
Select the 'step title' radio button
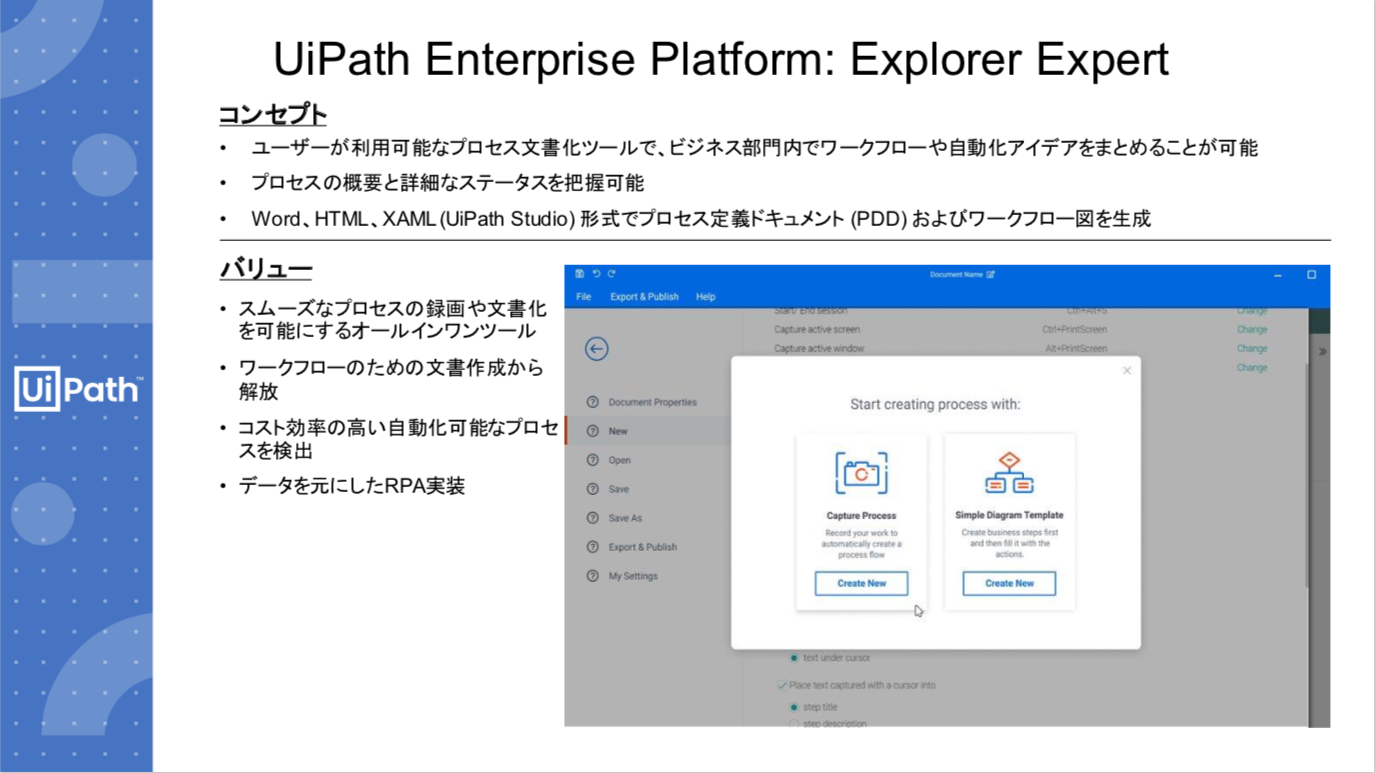(x=794, y=707)
